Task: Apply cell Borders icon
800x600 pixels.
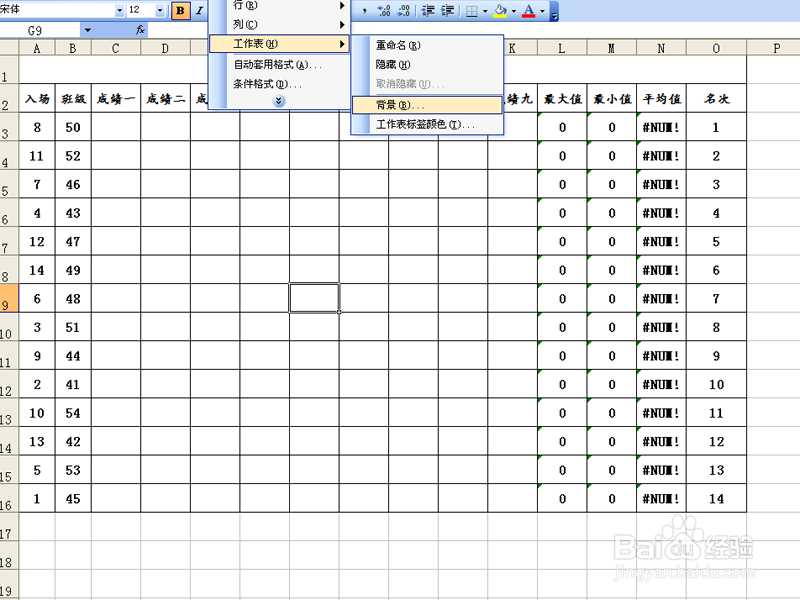Action: (472, 11)
